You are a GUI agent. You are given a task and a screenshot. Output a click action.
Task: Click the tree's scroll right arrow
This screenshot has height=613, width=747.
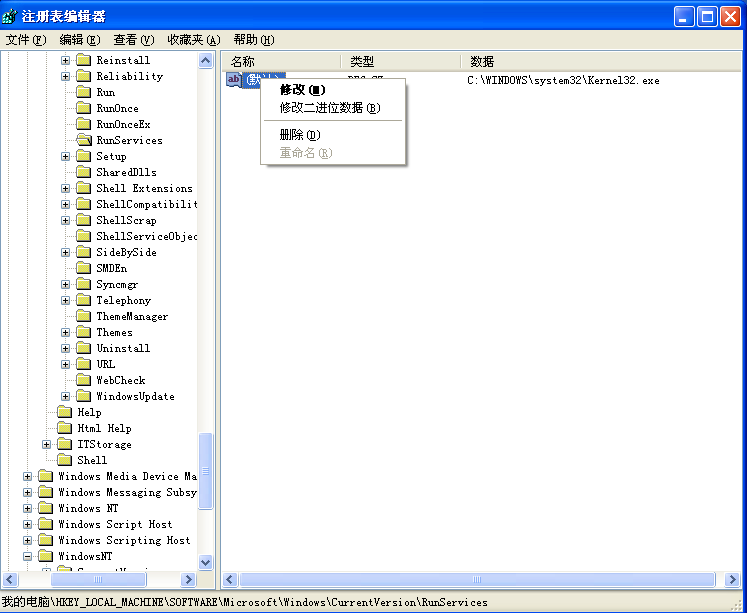189,579
